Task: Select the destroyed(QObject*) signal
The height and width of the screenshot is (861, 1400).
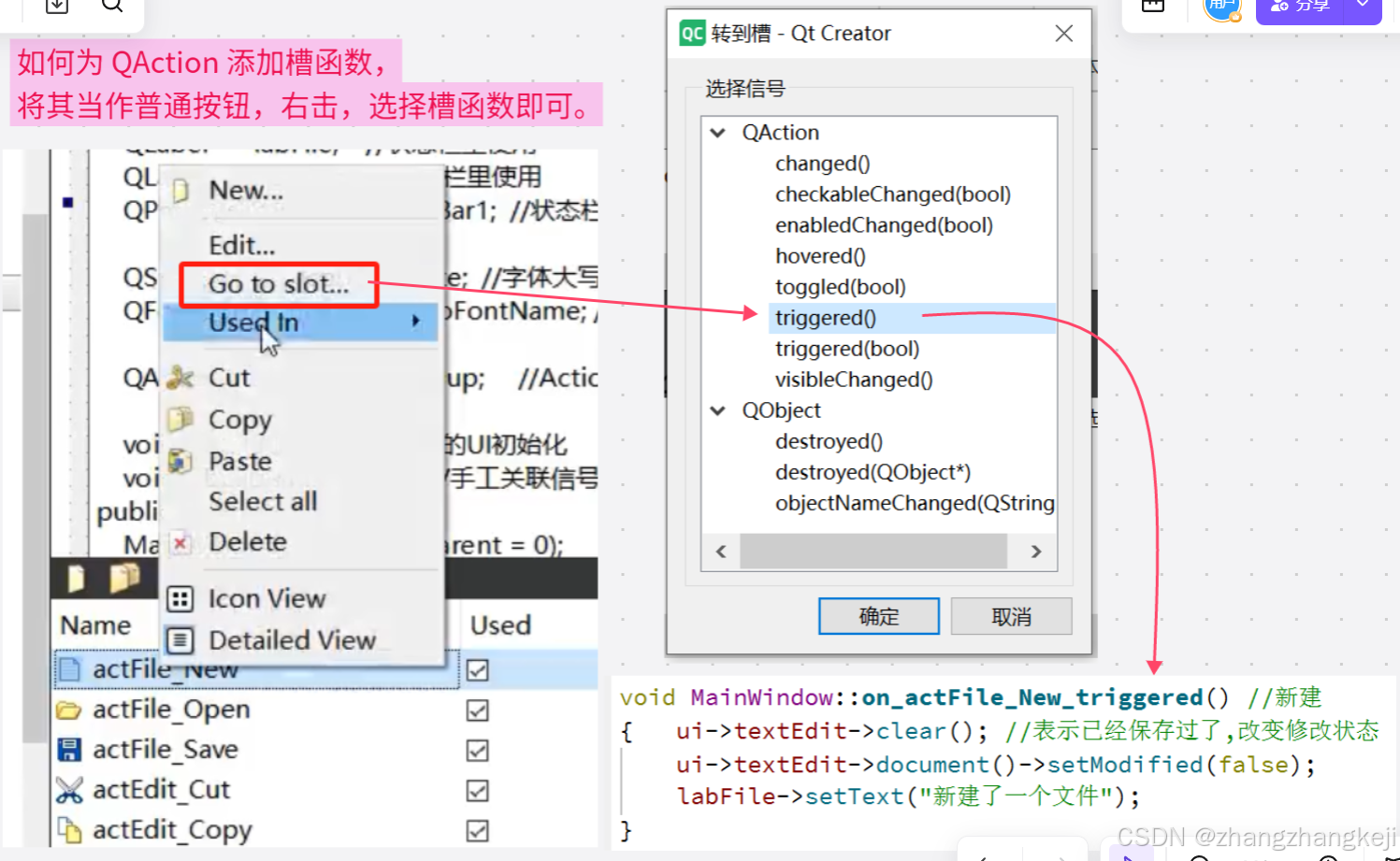Action: pos(873,472)
